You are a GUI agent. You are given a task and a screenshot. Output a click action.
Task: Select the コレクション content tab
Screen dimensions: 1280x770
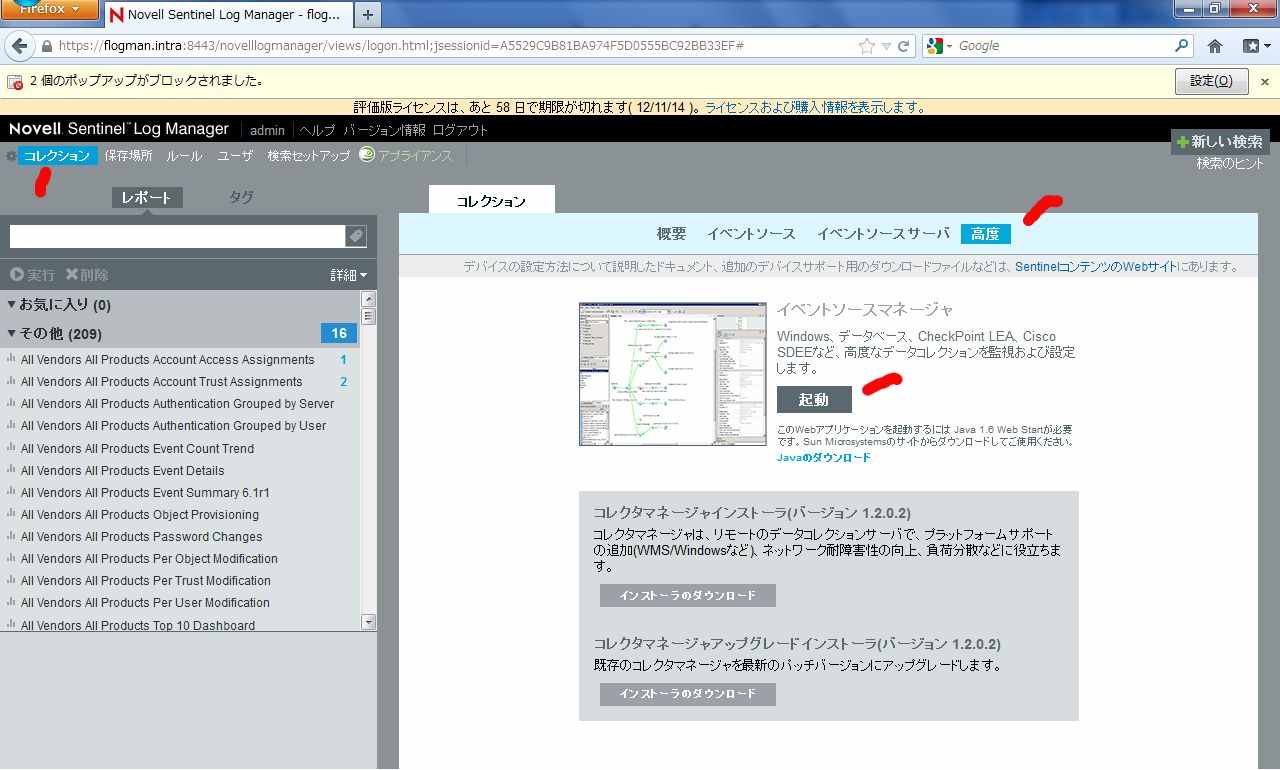491,201
